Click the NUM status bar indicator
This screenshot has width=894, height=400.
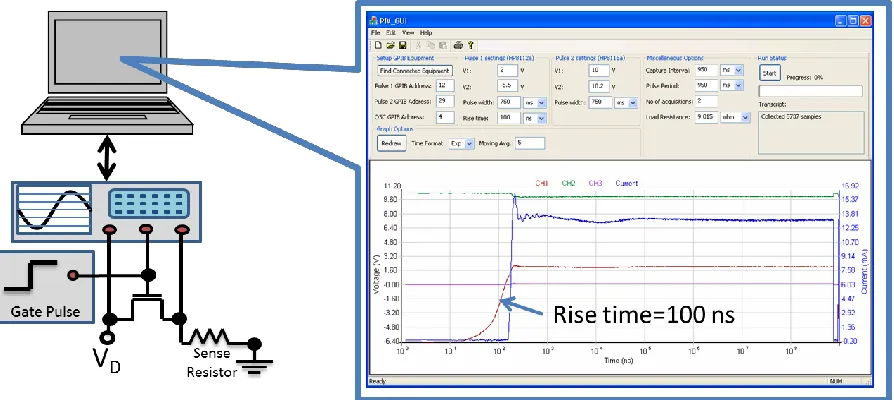[836, 381]
